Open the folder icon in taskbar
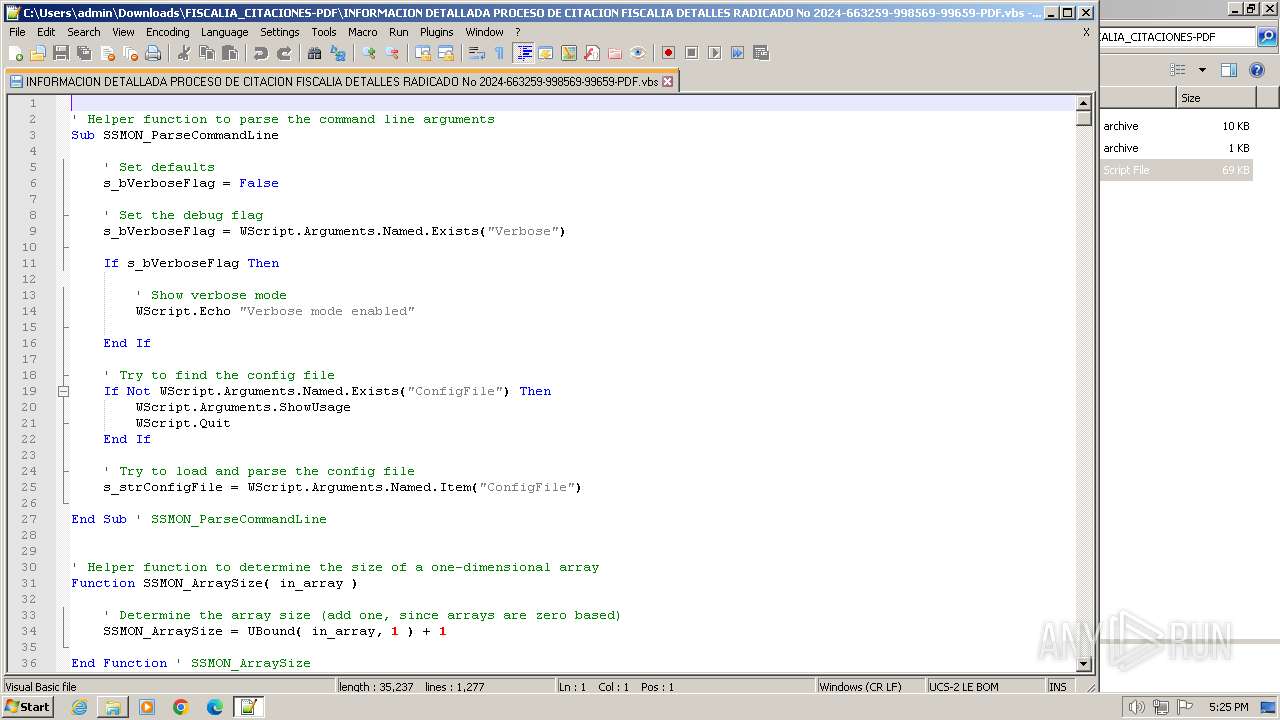Viewport: 1280px width, 720px height. [113, 707]
